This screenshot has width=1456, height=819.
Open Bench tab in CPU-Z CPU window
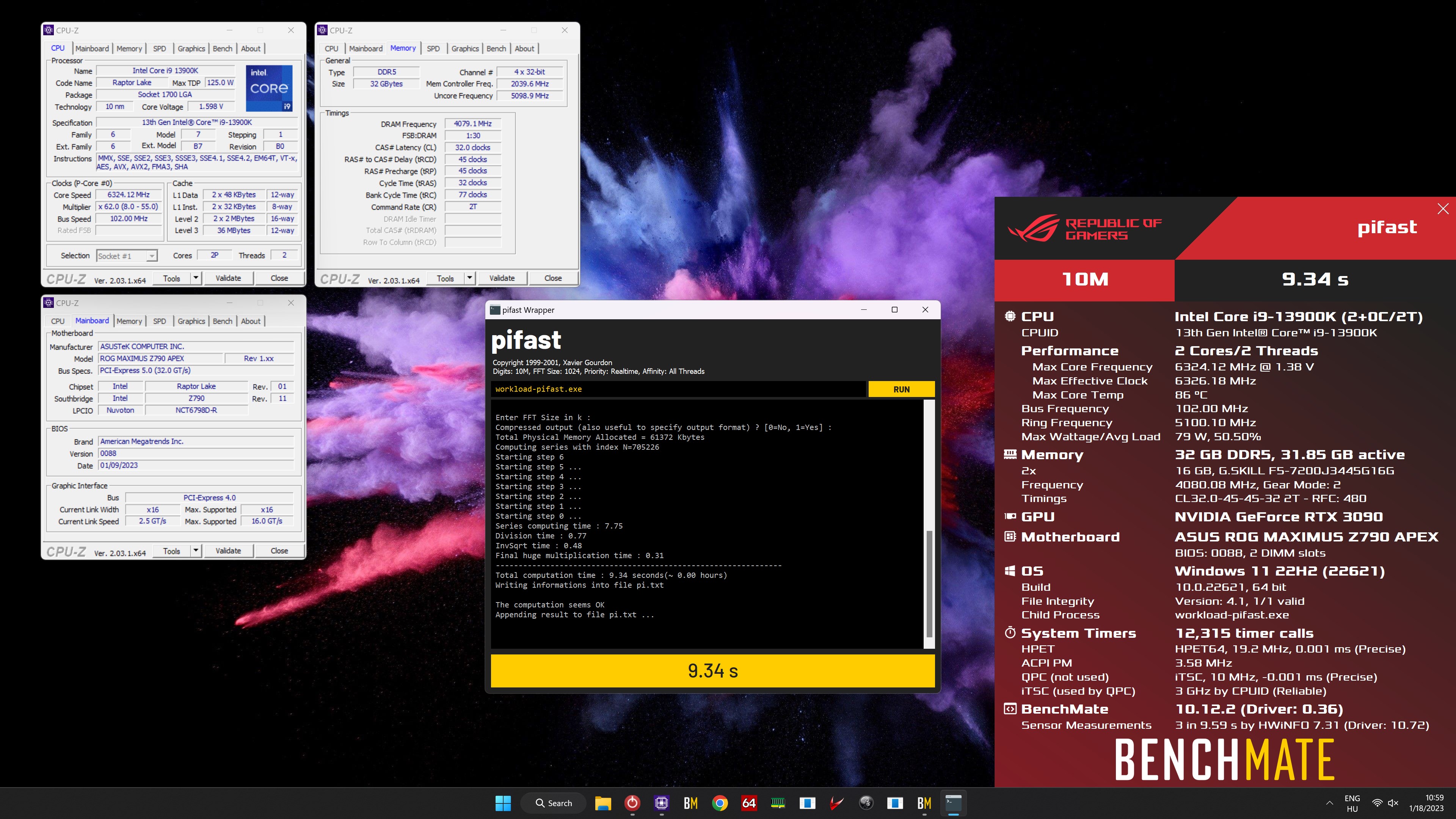tap(222, 49)
